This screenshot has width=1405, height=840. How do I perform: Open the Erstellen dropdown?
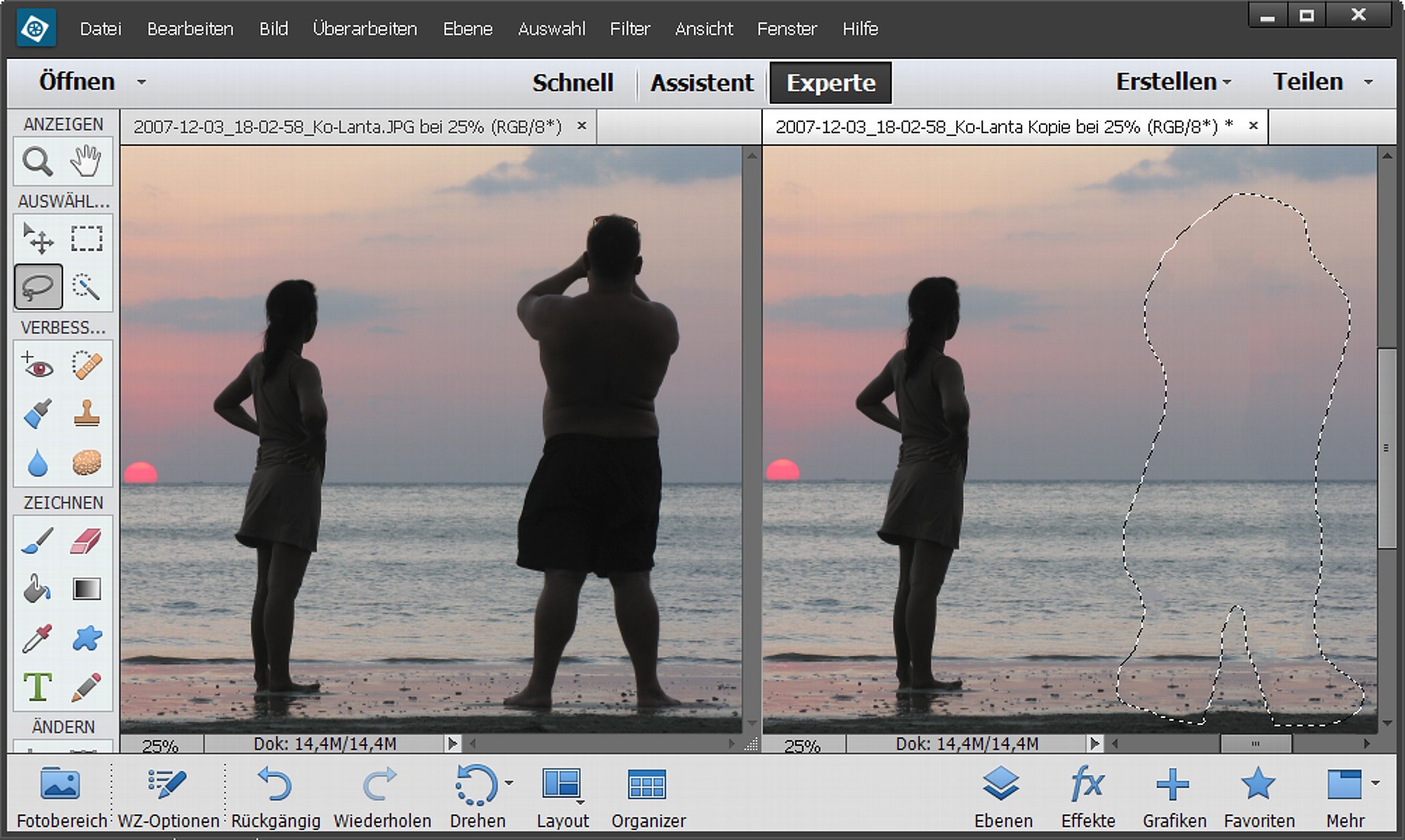(1173, 82)
